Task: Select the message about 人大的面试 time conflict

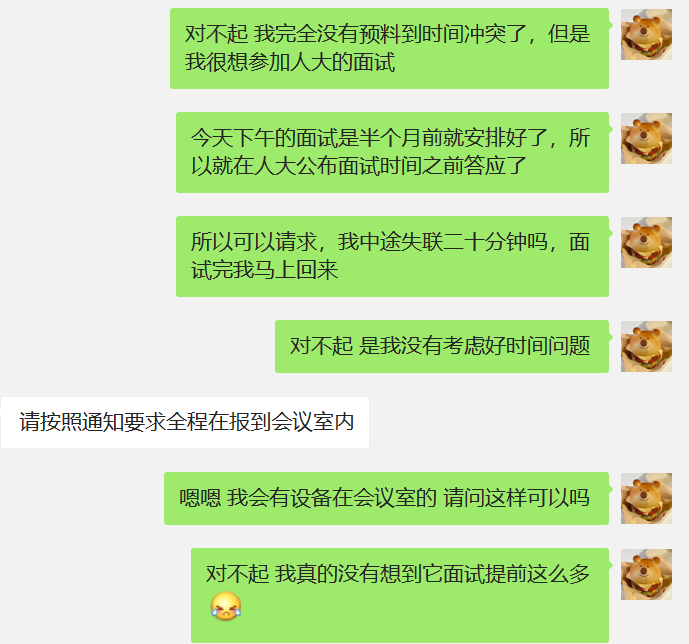Action: [x=389, y=48]
